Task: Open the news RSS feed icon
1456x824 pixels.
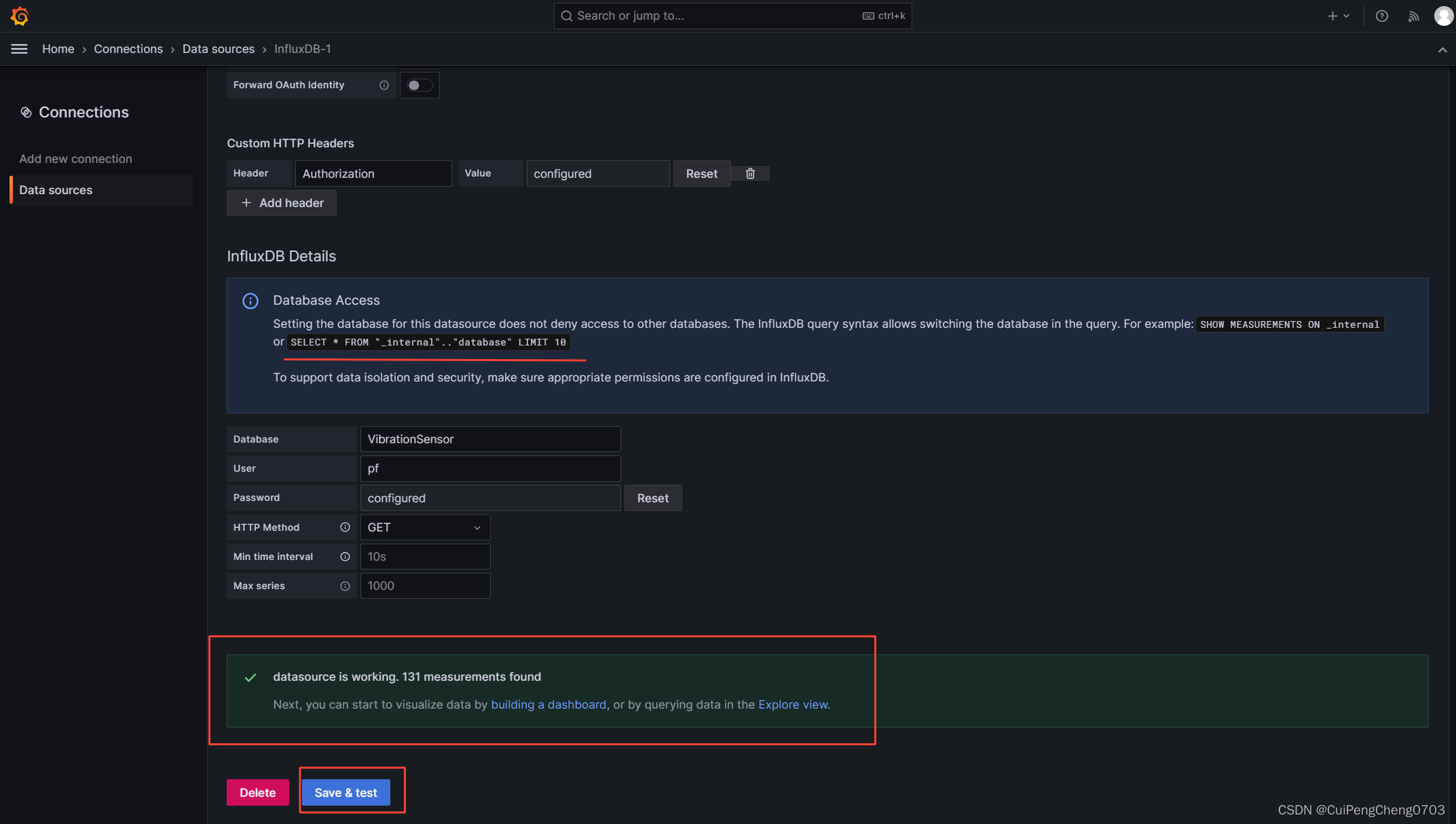Action: tap(1413, 16)
